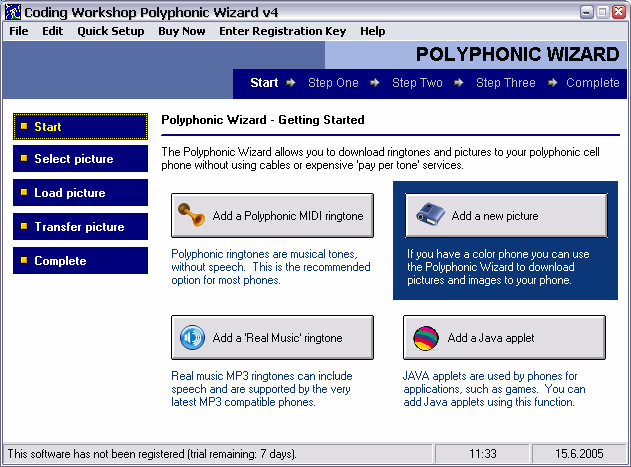Image resolution: width=631 pixels, height=467 pixels.
Task: Click the blue speaker icon for Real Music
Action: [x=192, y=337]
